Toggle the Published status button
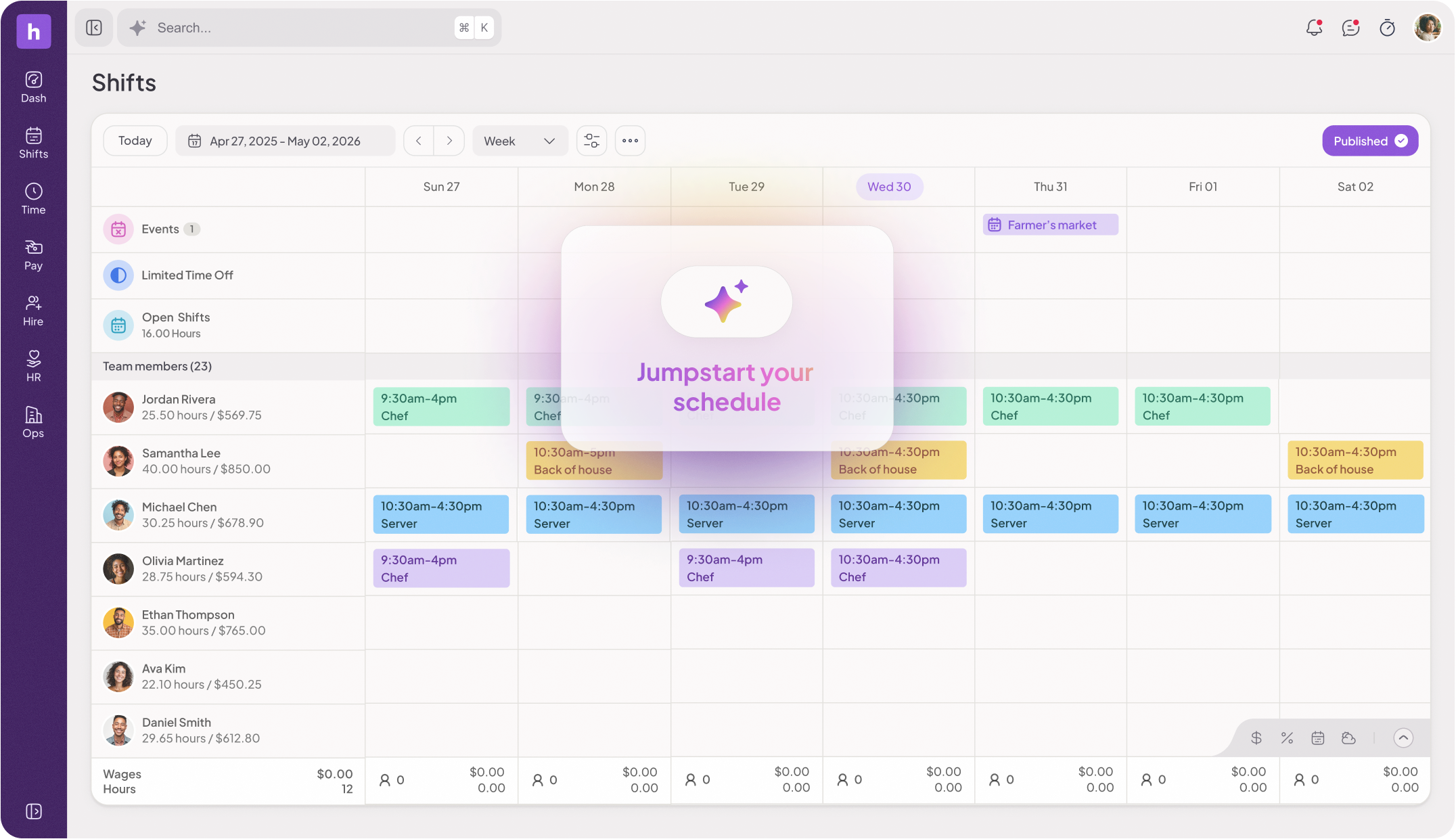1456x839 pixels. click(1370, 141)
